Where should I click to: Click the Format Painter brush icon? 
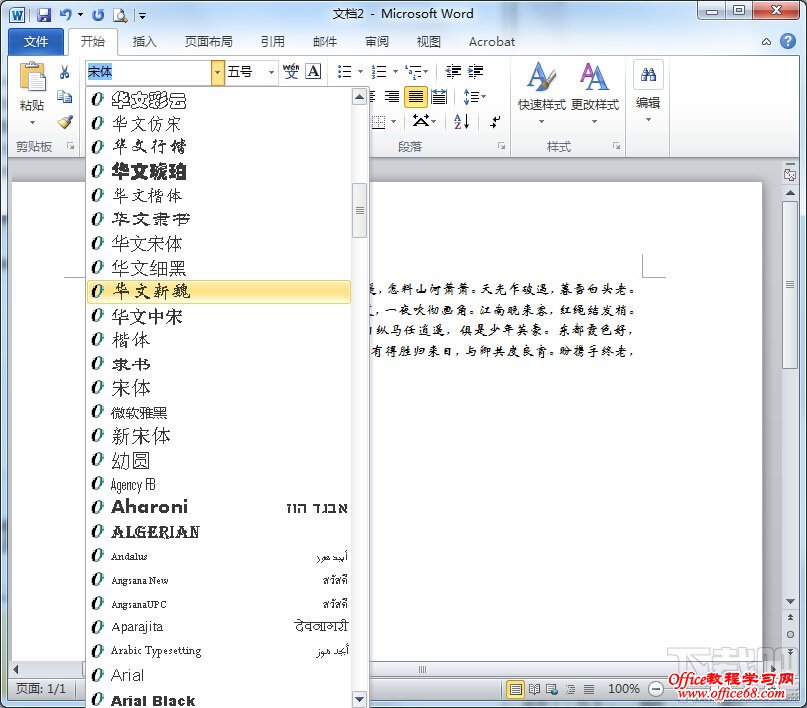tap(65, 122)
